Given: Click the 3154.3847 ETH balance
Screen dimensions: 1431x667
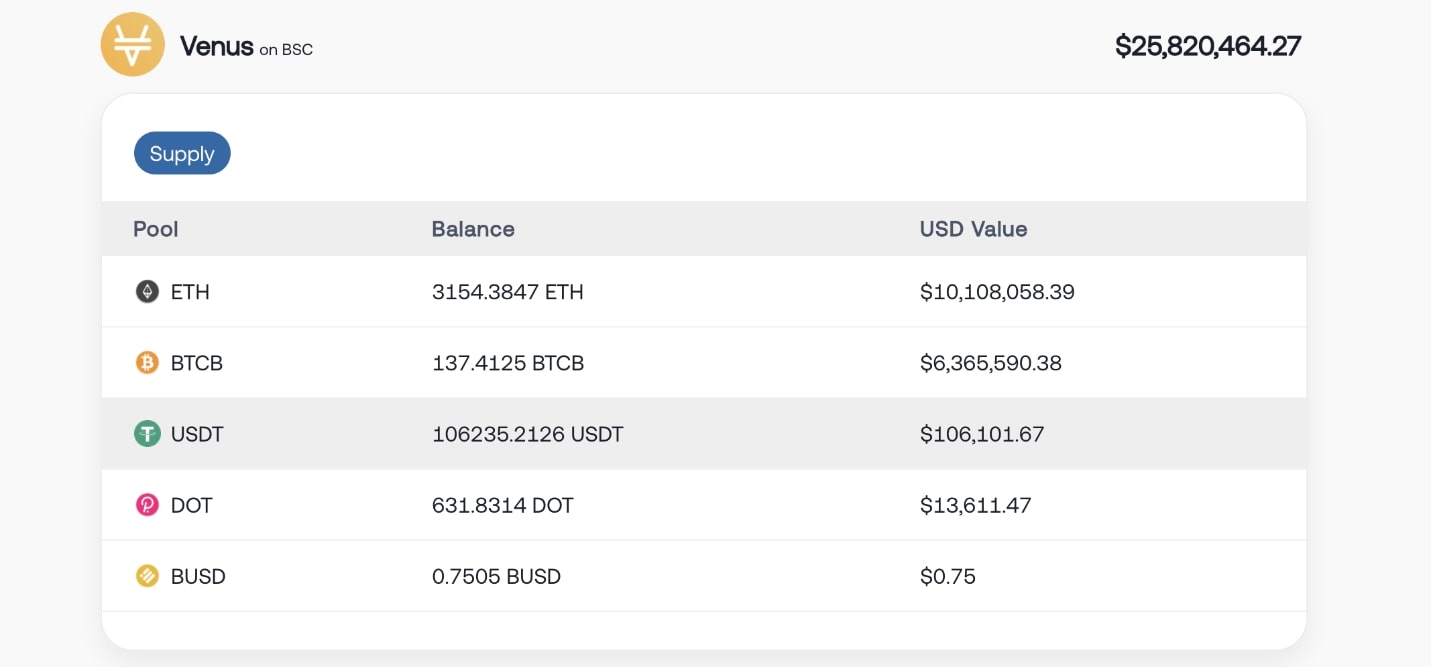Looking at the screenshot, I should coord(508,292).
